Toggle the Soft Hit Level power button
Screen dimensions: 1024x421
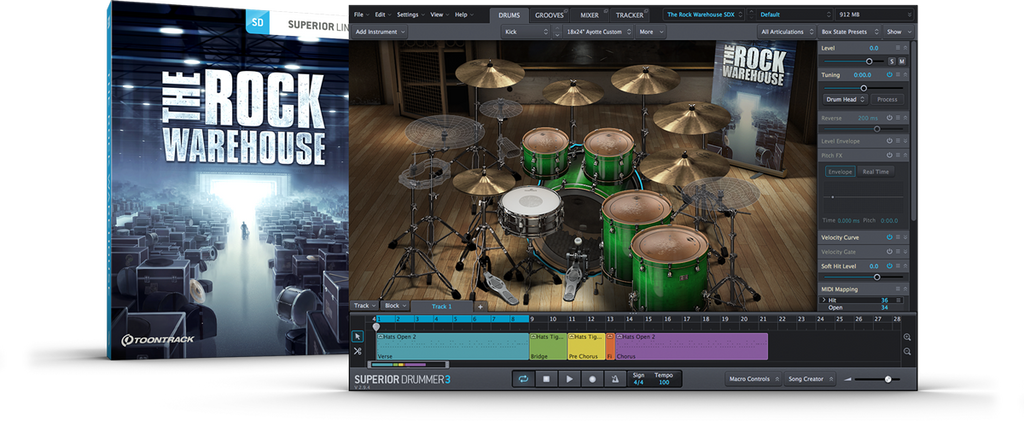[889, 266]
